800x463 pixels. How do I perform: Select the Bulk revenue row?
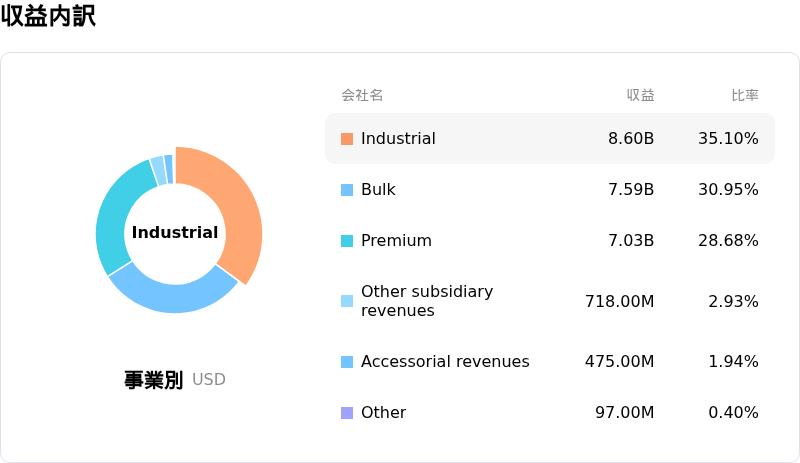click(x=550, y=190)
